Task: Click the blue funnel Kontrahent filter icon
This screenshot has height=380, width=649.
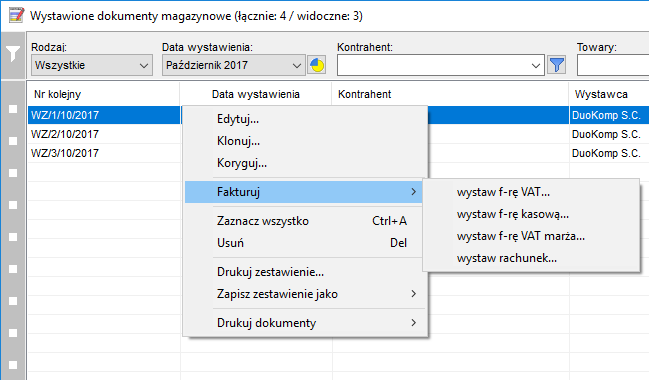Action: point(557,65)
